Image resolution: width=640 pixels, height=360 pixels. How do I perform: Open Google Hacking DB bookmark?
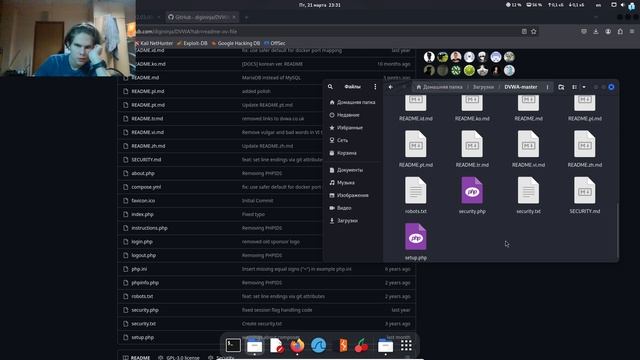point(236,43)
